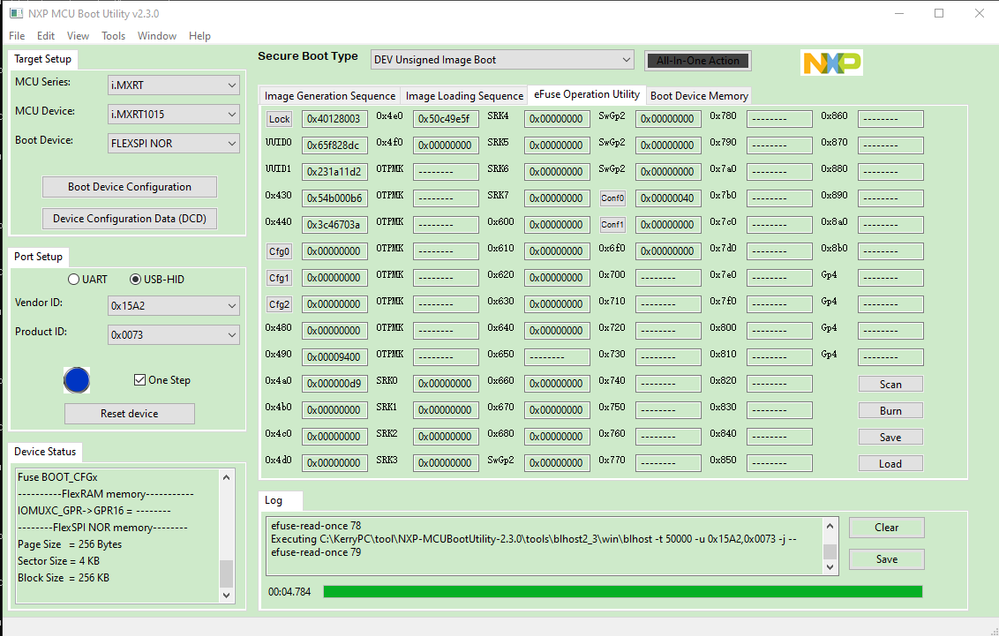Click the Conf0 fuse button
Image resolution: width=999 pixels, height=636 pixels.
tap(612, 198)
